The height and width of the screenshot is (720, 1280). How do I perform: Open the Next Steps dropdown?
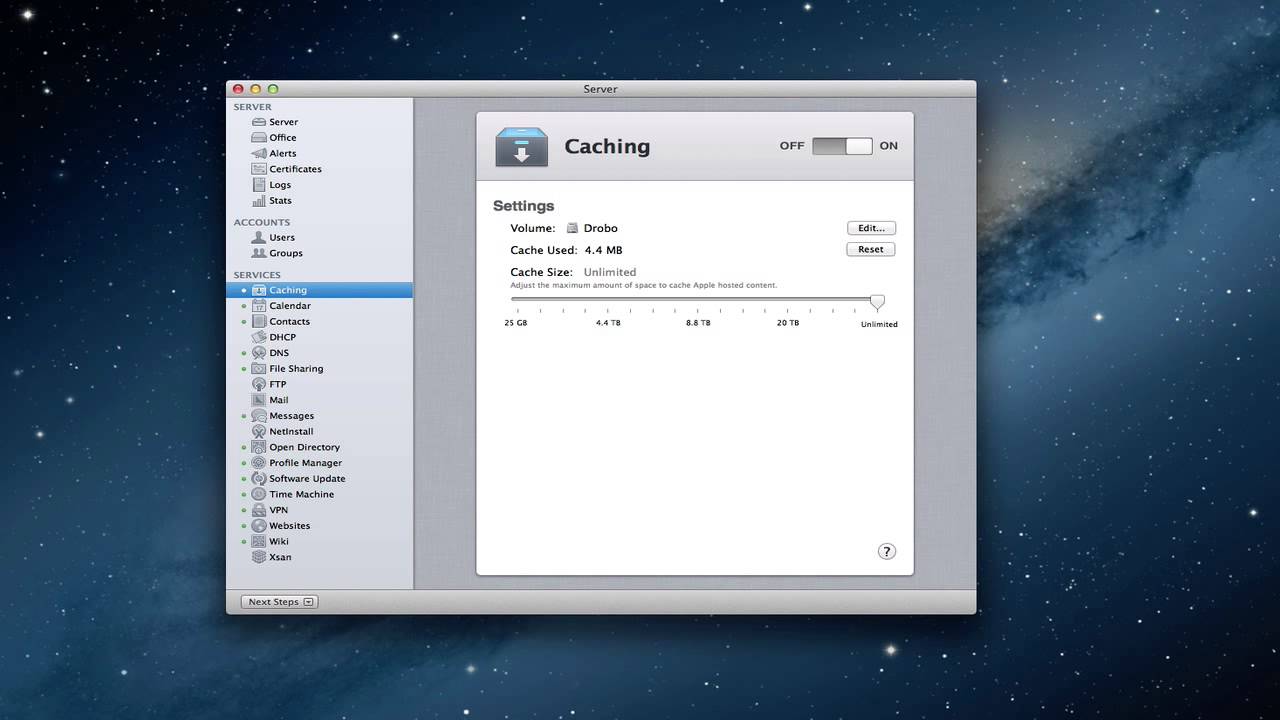(x=280, y=602)
